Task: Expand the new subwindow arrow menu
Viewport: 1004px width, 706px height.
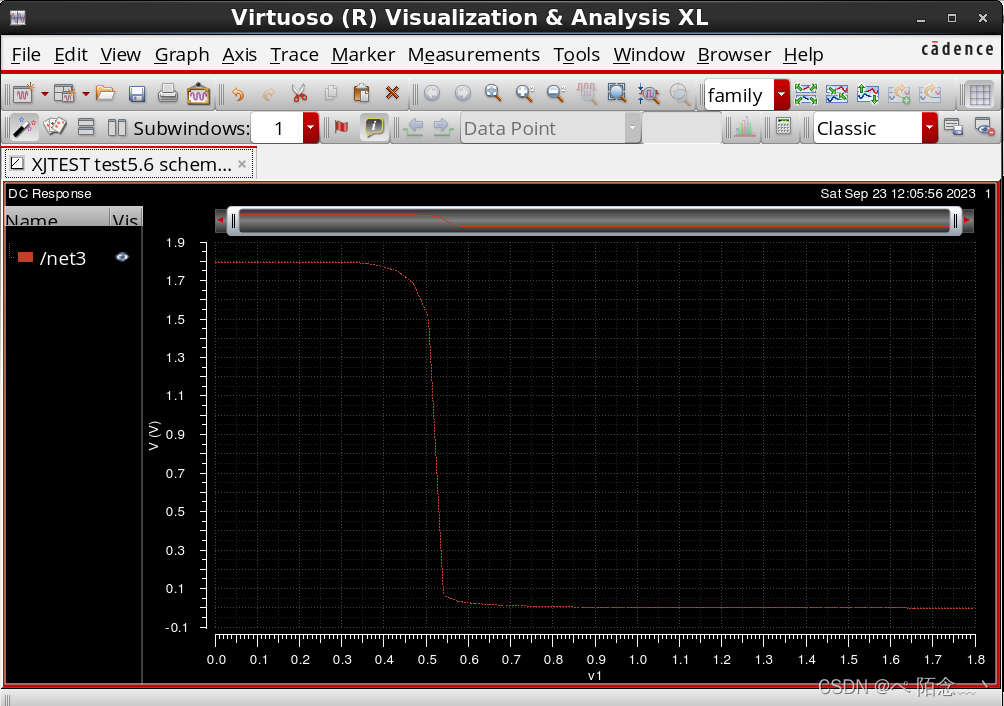Action: point(86,94)
